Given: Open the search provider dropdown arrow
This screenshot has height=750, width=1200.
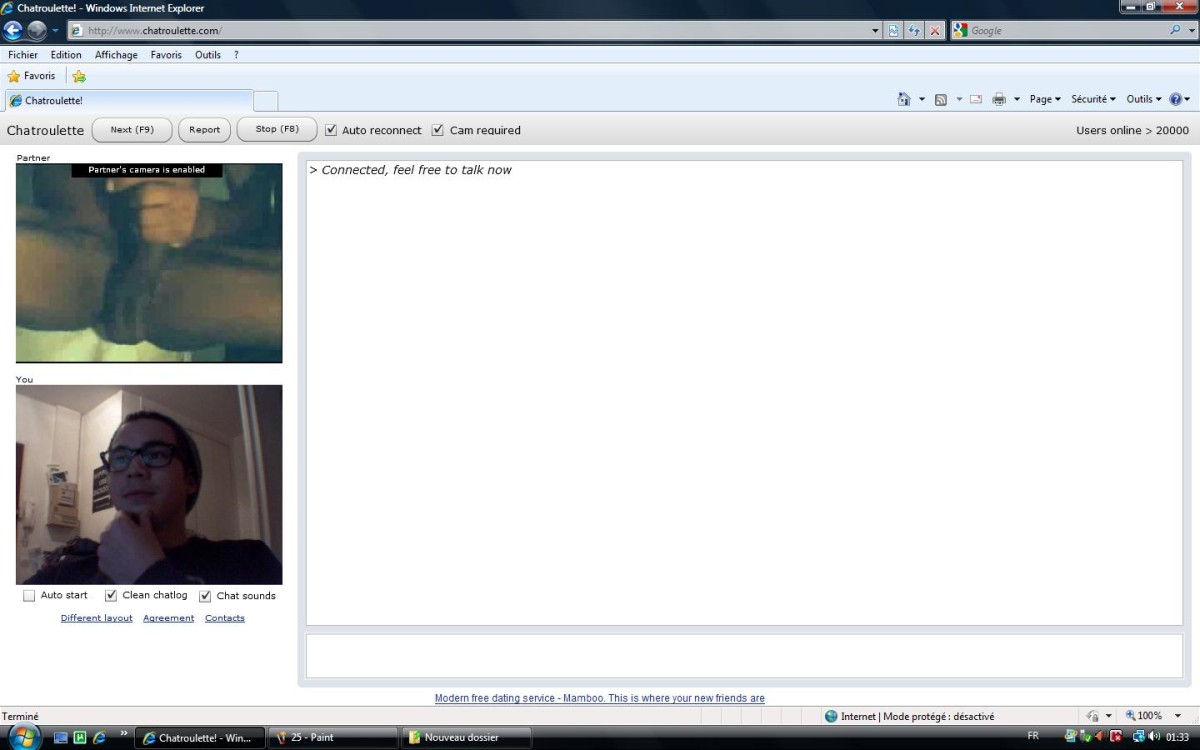Looking at the screenshot, I should [1190, 31].
